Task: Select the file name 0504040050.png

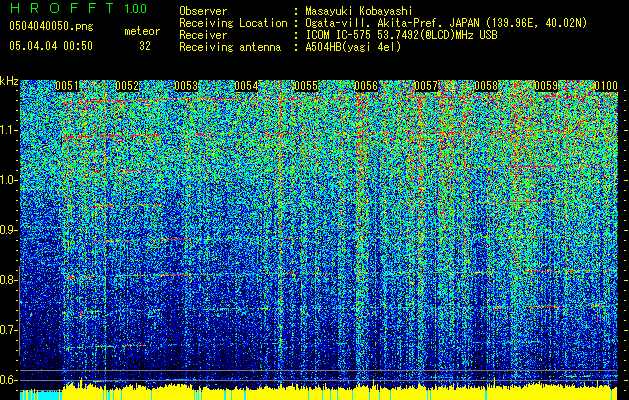Action: click(x=51, y=26)
